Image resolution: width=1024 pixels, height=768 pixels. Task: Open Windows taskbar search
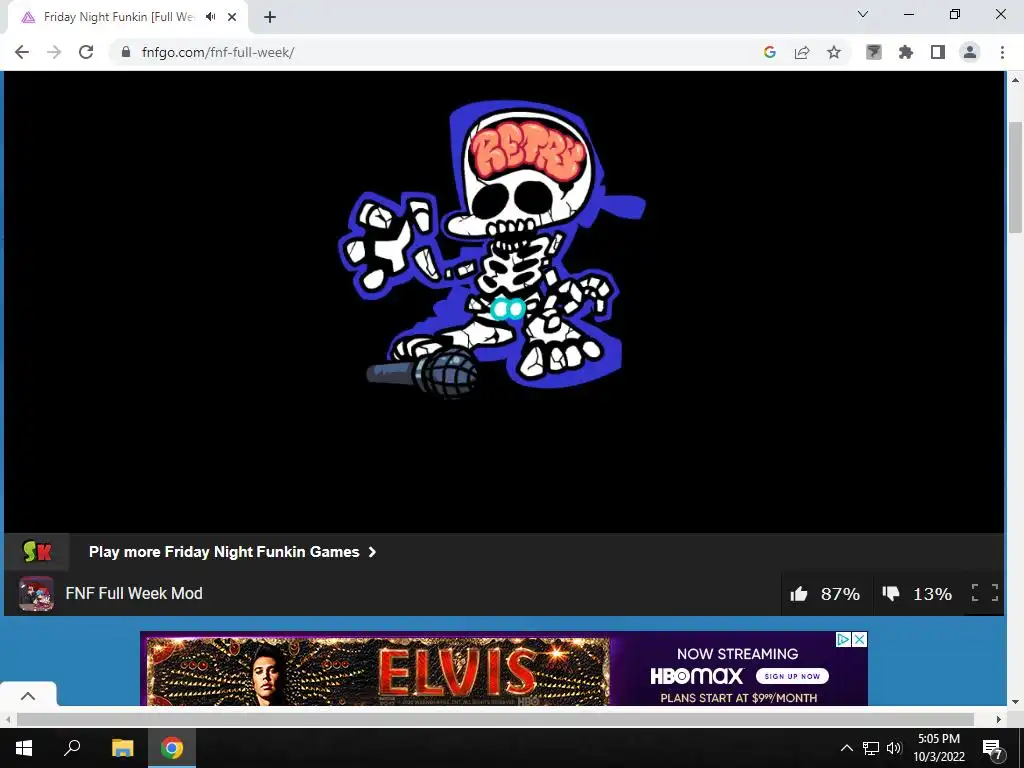[x=72, y=748]
